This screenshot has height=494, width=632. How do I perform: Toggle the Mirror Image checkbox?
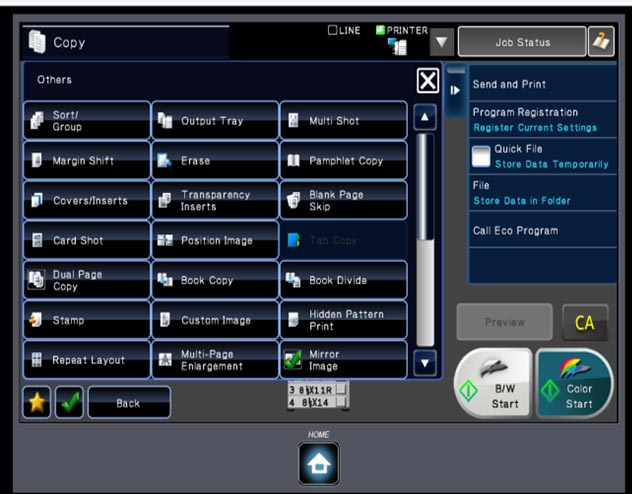tap(293, 359)
